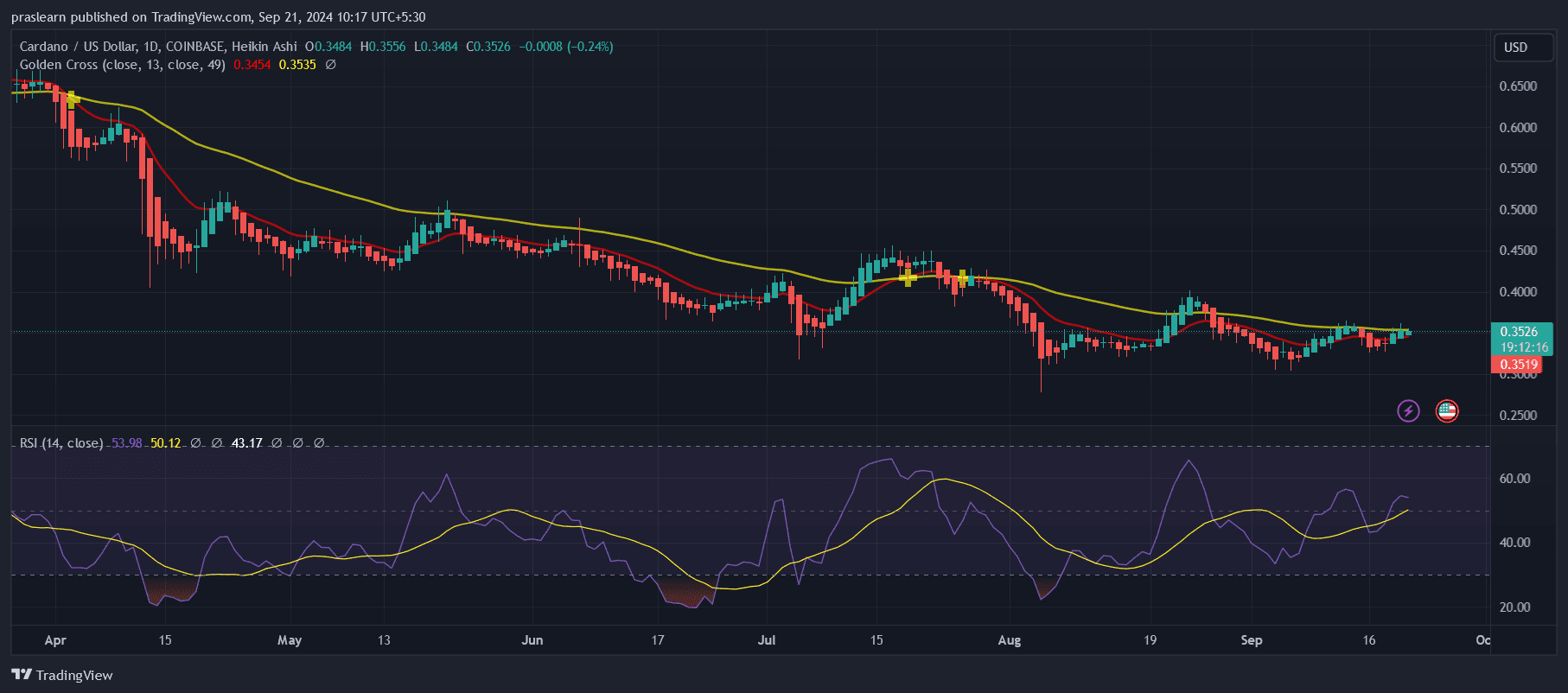Click the countdown timer 19:12:16

pyautogui.click(x=1524, y=347)
